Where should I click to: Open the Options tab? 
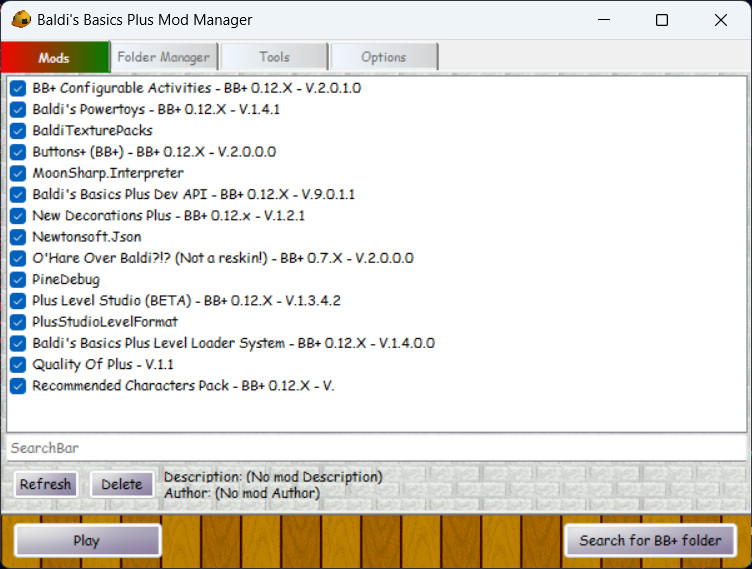click(x=384, y=57)
